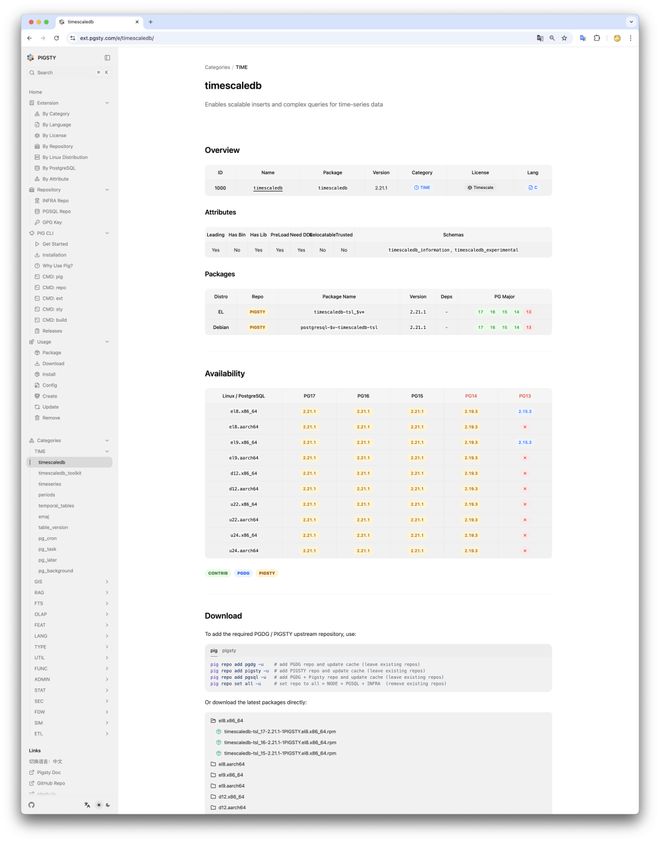This screenshot has height=842, width=660.
Task: Open timescaledb_toolkit in sidebar
Action: point(60,473)
